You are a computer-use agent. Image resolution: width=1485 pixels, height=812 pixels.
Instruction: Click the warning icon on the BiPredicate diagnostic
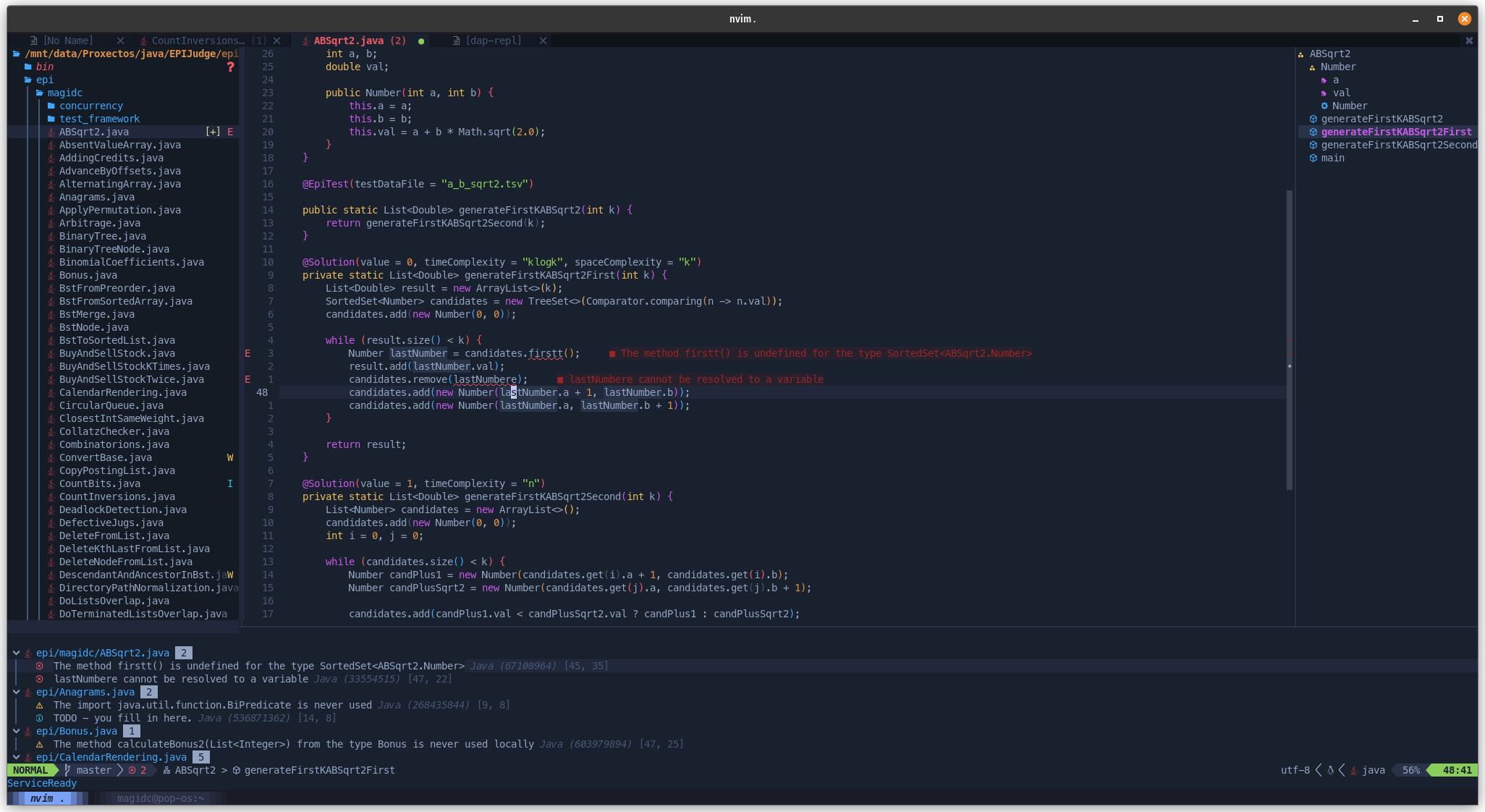click(x=39, y=705)
